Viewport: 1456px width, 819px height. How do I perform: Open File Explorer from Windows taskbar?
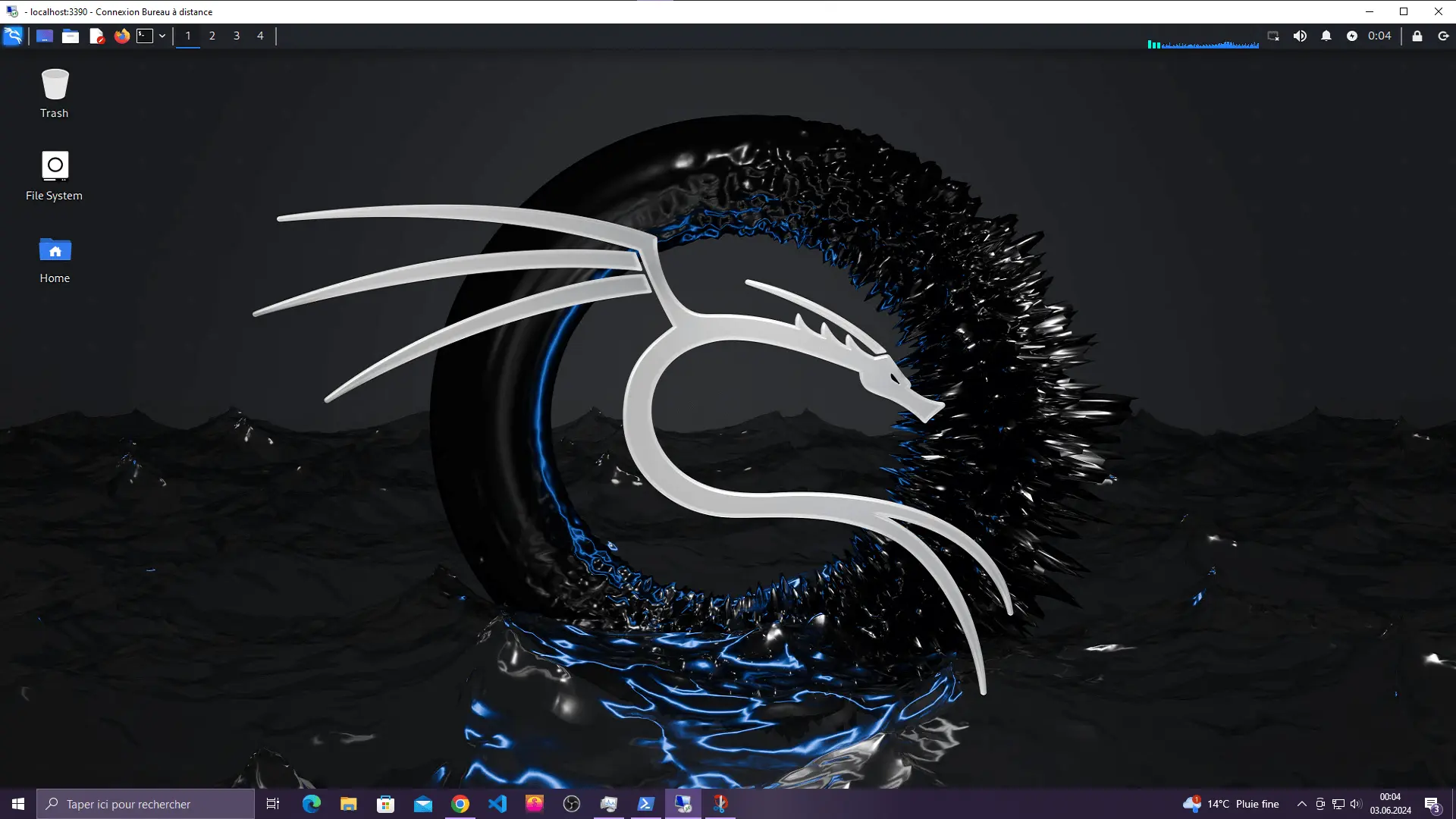click(x=349, y=804)
